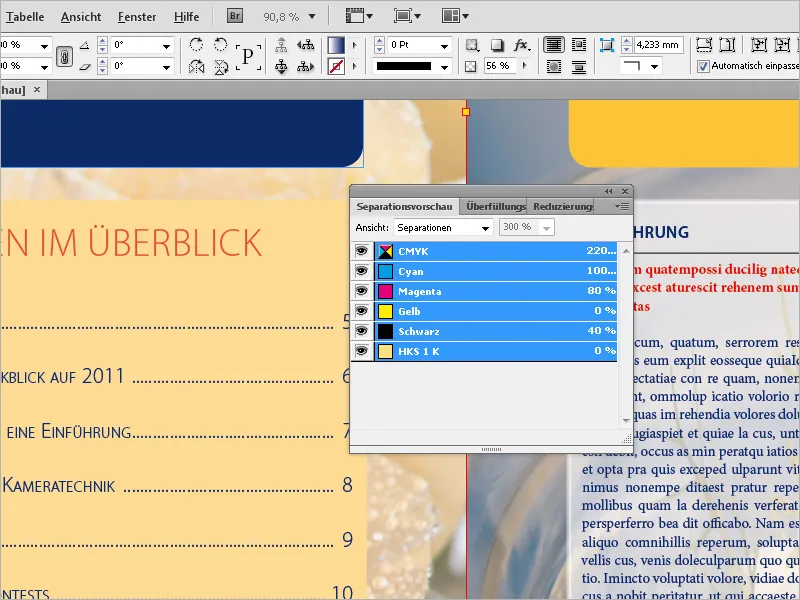Wrap text around the bounding box
The width and height of the screenshot is (800, 600).
579,45
